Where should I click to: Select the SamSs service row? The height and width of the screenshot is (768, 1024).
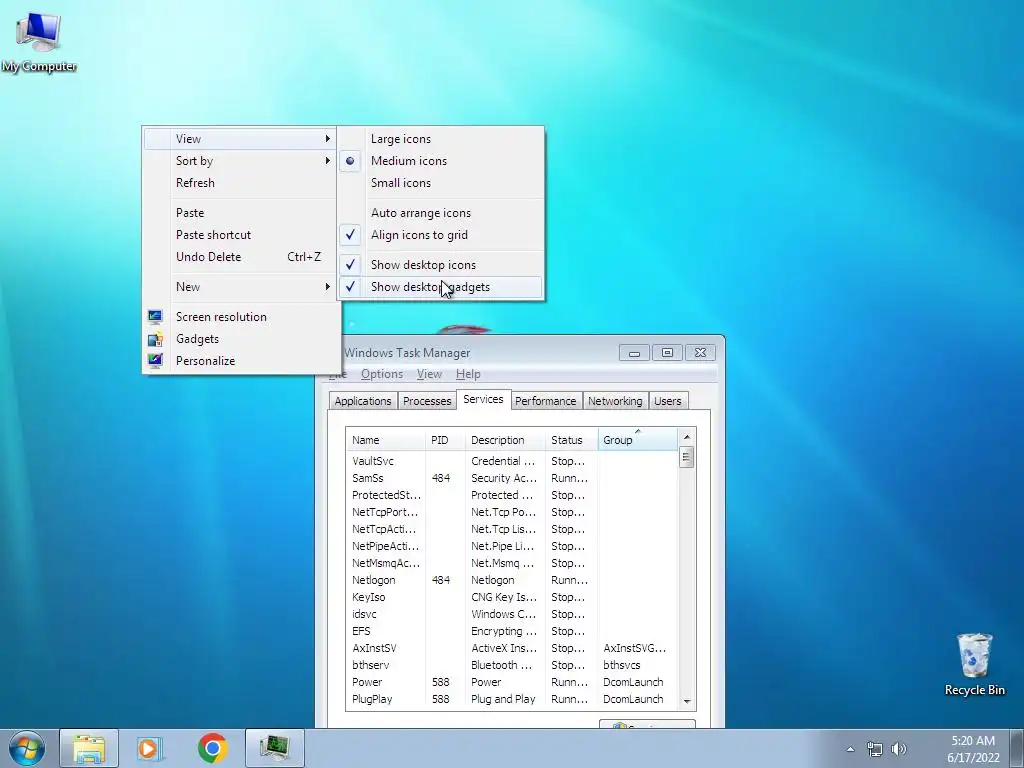tap(511, 478)
